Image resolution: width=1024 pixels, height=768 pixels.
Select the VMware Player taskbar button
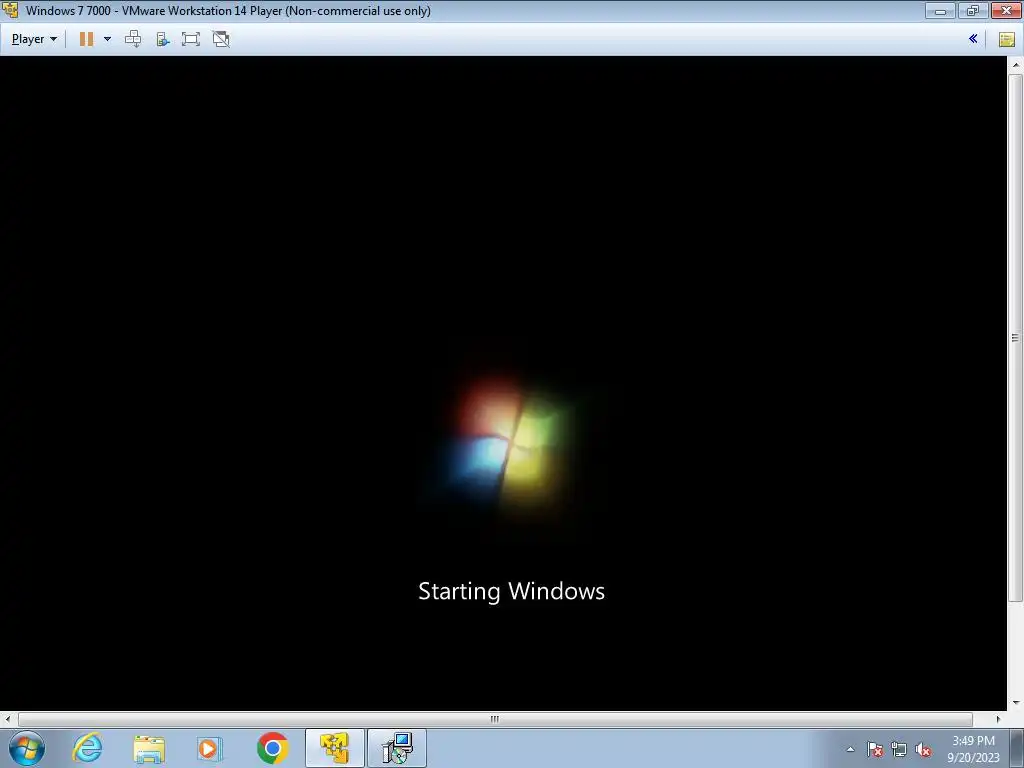[x=334, y=748]
